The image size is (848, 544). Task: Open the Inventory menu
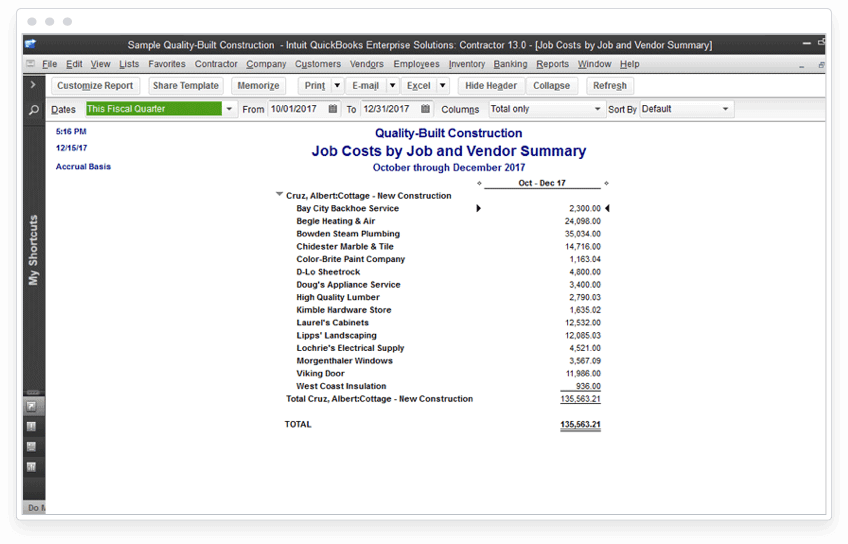point(466,64)
